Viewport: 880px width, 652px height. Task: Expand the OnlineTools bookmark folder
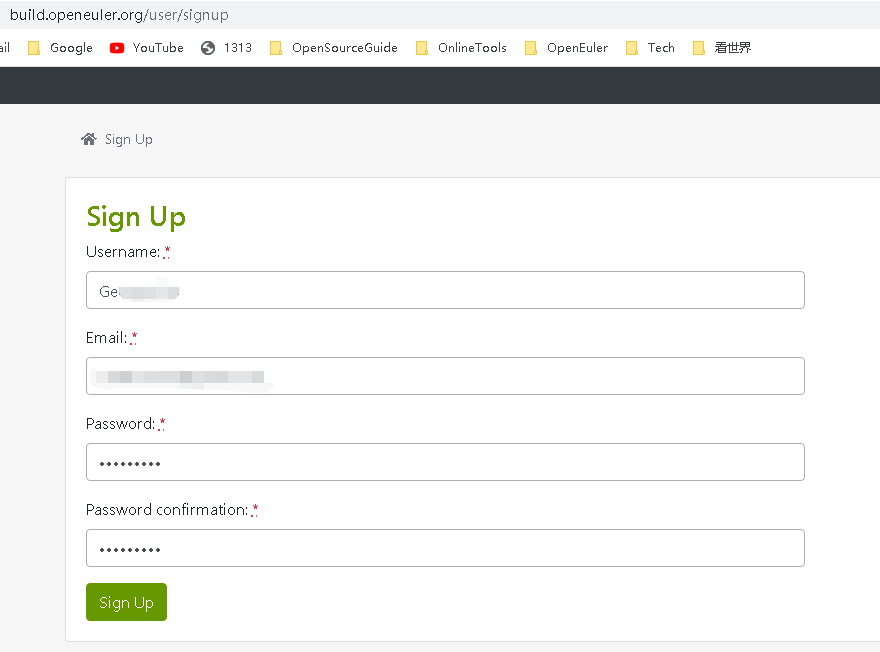[461, 48]
